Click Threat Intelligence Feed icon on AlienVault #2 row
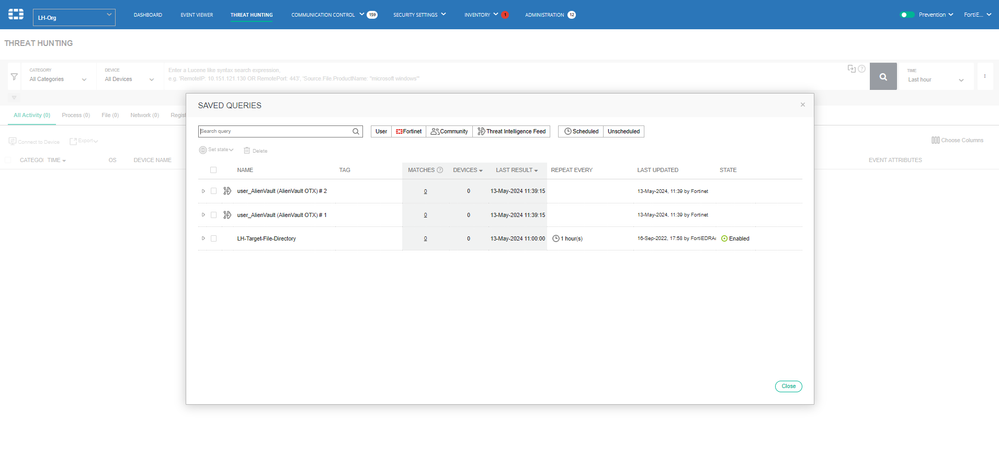Viewport: 999px width, 468px height. pos(227,191)
